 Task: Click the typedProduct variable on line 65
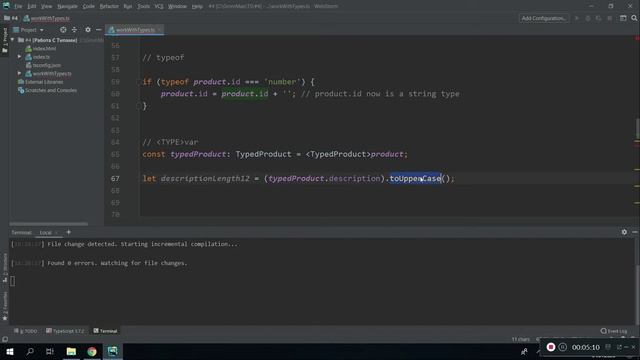point(198,154)
